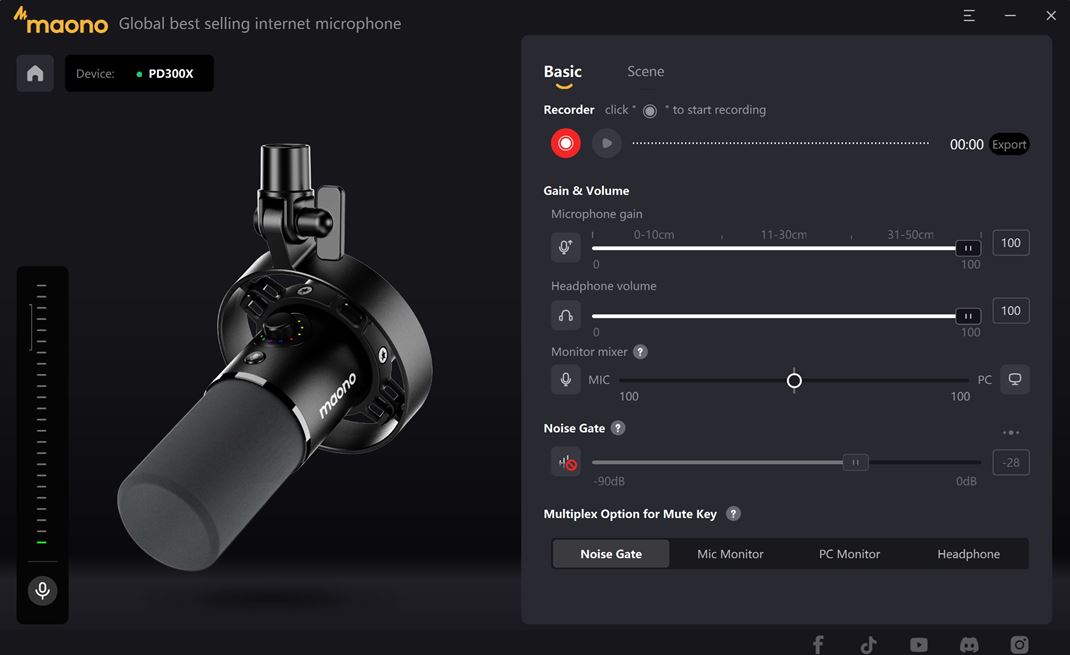Image resolution: width=1070 pixels, height=655 pixels.
Task: Toggle the Noise Gate on/off icon
Action: pyautogui.click(x=566, y=463)
